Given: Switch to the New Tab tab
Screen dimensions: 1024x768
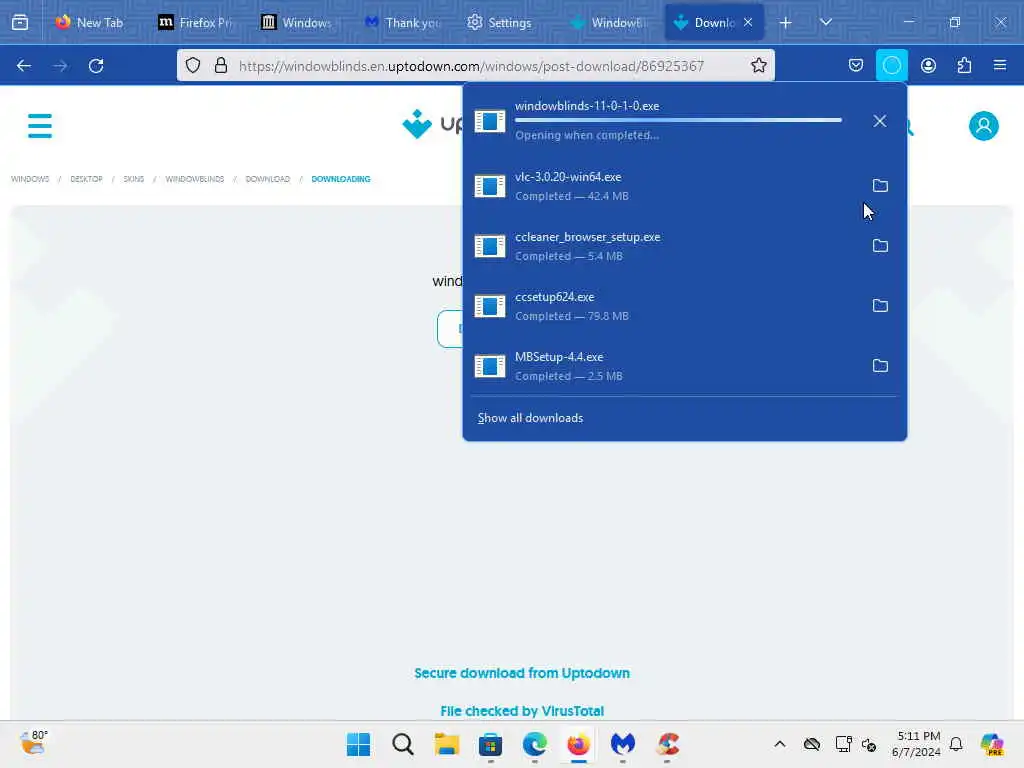Looking at the screenshot, I should [90, 22].
